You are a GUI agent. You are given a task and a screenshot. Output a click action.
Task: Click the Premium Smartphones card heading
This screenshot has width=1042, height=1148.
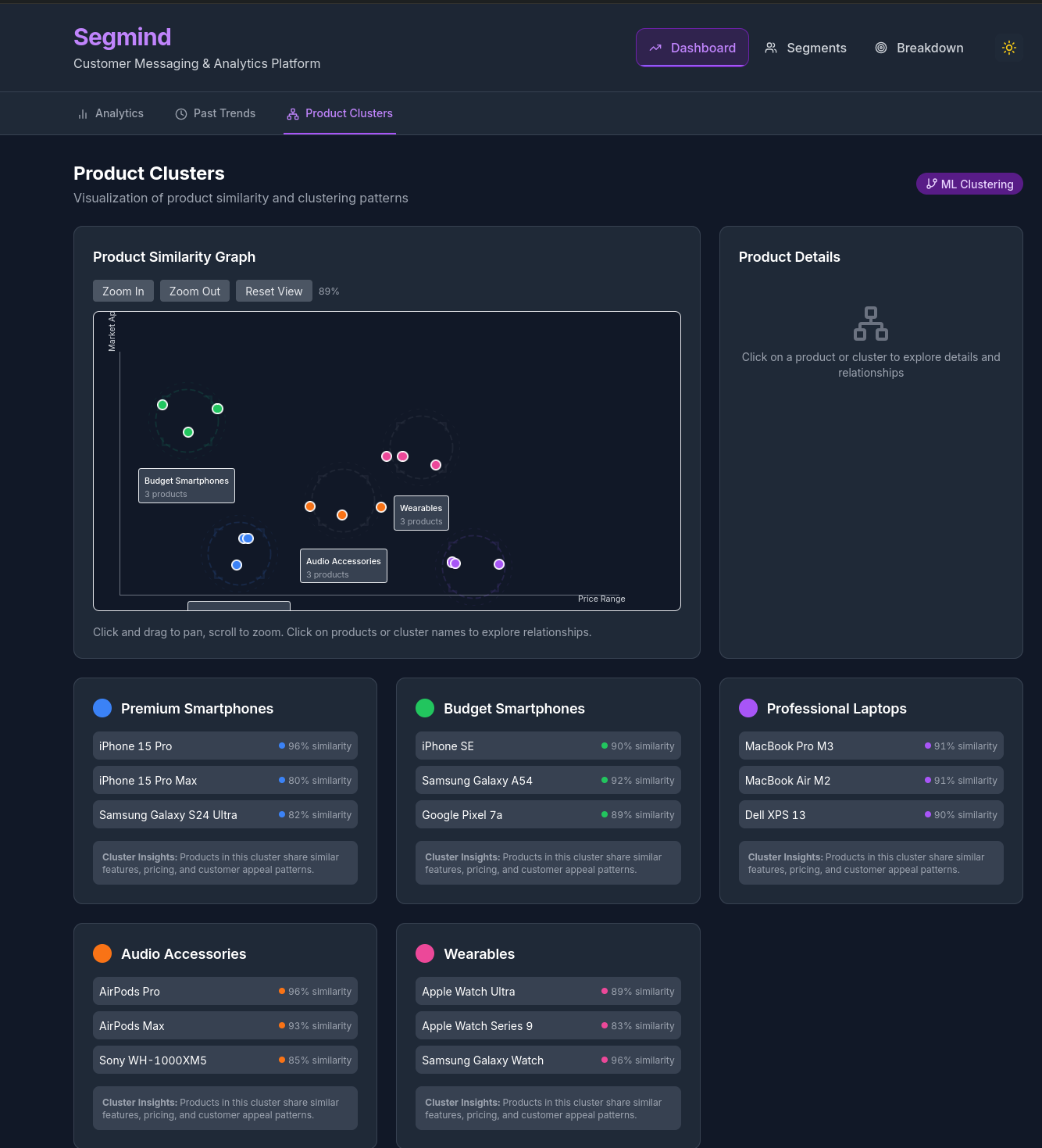click(197, 708)
